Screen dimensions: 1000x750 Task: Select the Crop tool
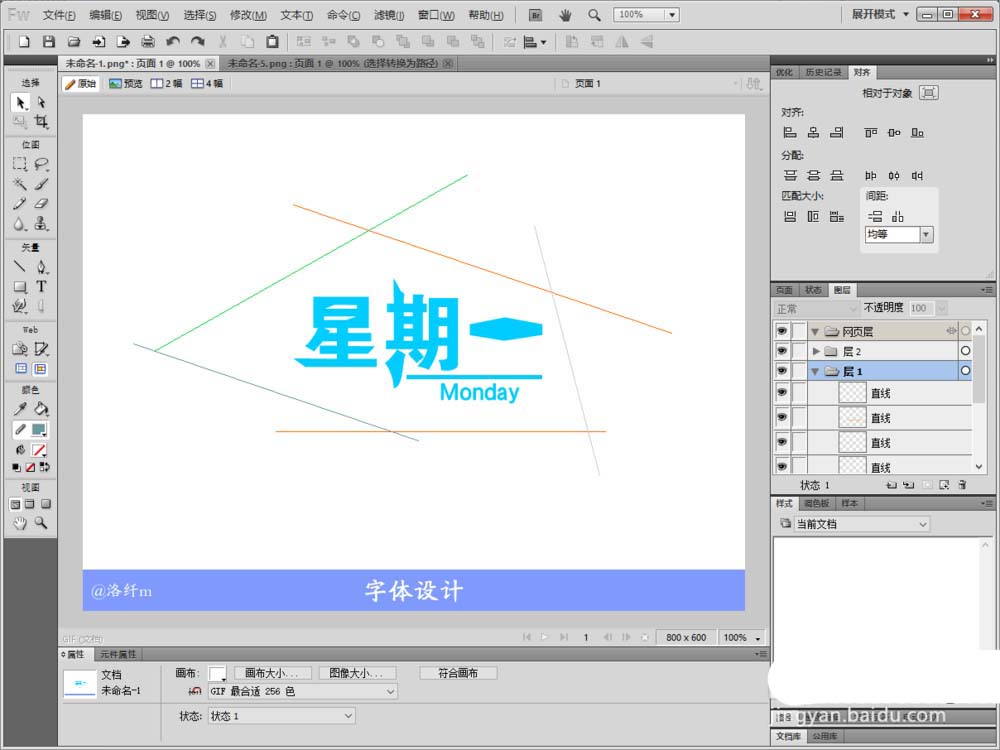[x=41, y=121]
